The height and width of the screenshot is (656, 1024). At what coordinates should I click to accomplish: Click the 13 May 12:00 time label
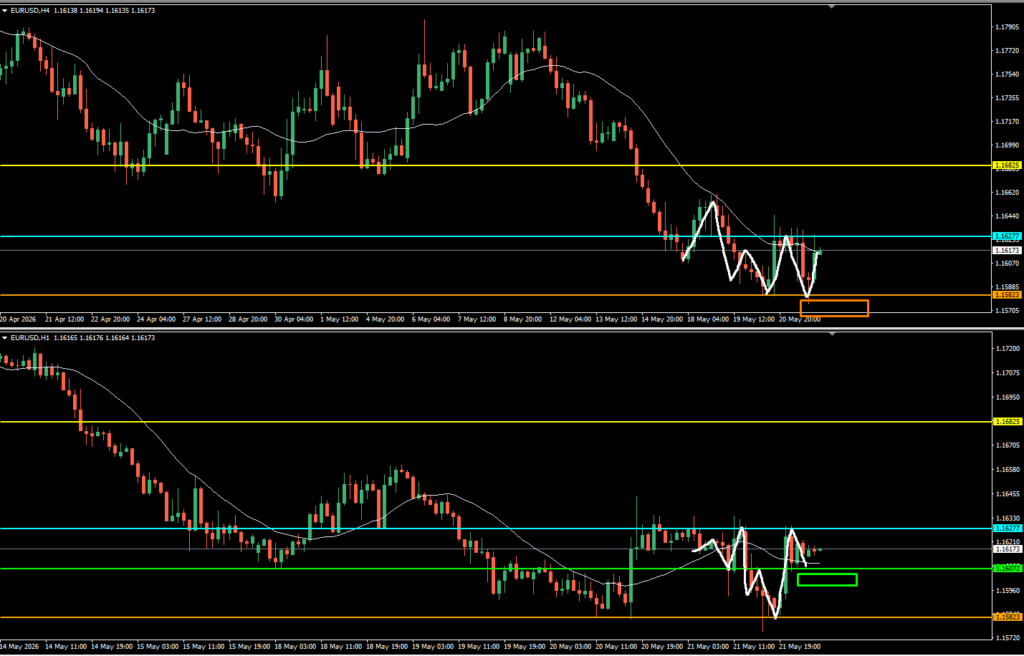tap(616, 320)
